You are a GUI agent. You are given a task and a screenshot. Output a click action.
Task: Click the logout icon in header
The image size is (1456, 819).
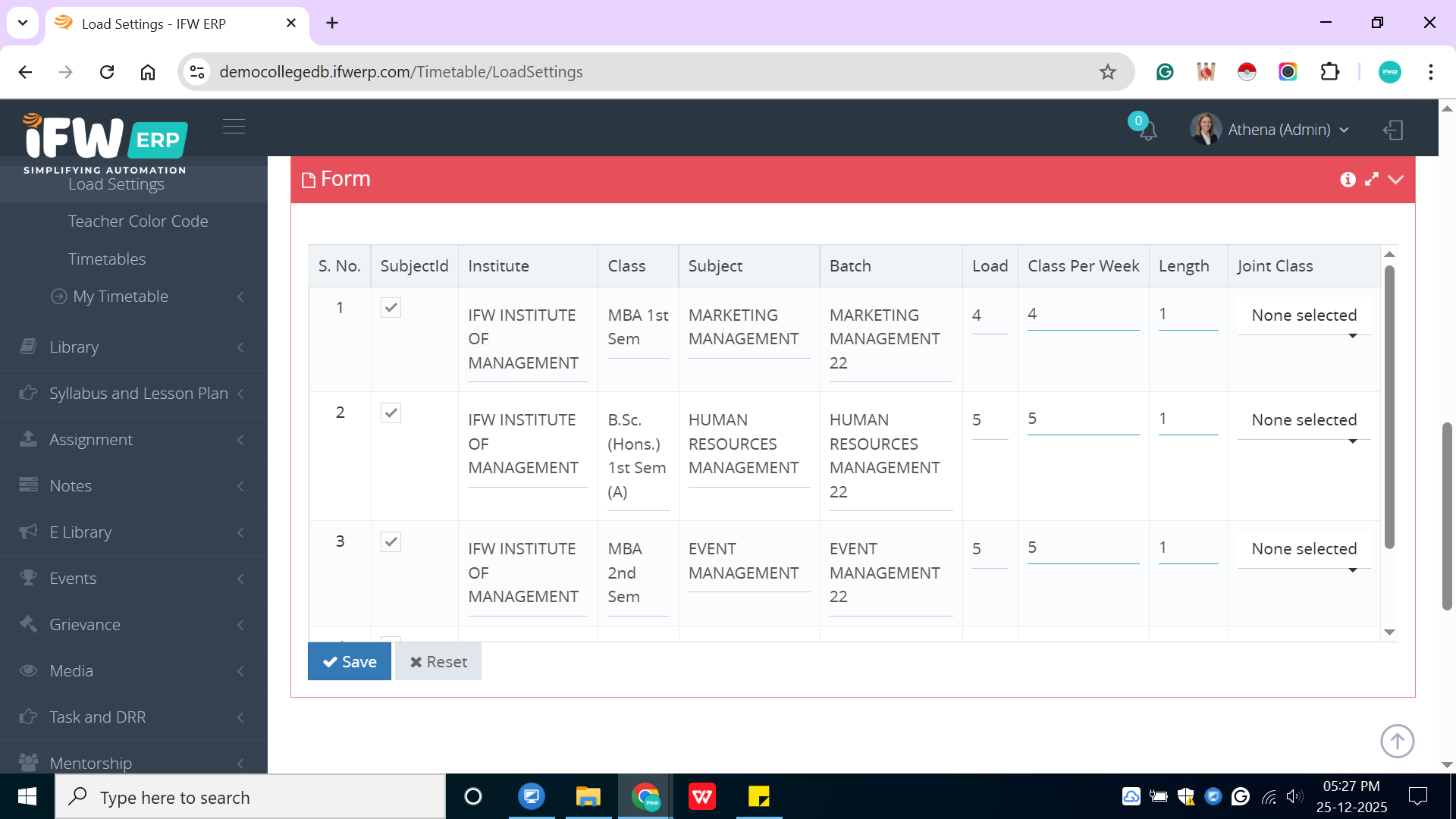(x=1393, y=130)
